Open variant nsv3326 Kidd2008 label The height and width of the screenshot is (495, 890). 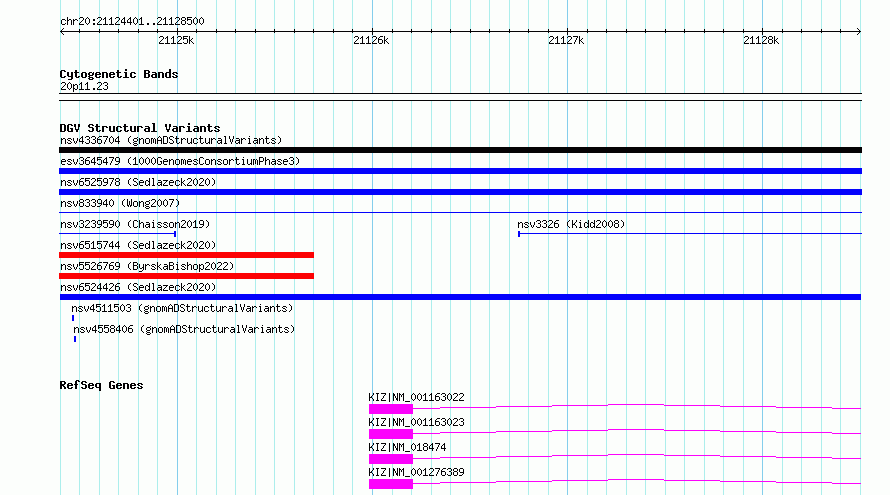[571, 224]
